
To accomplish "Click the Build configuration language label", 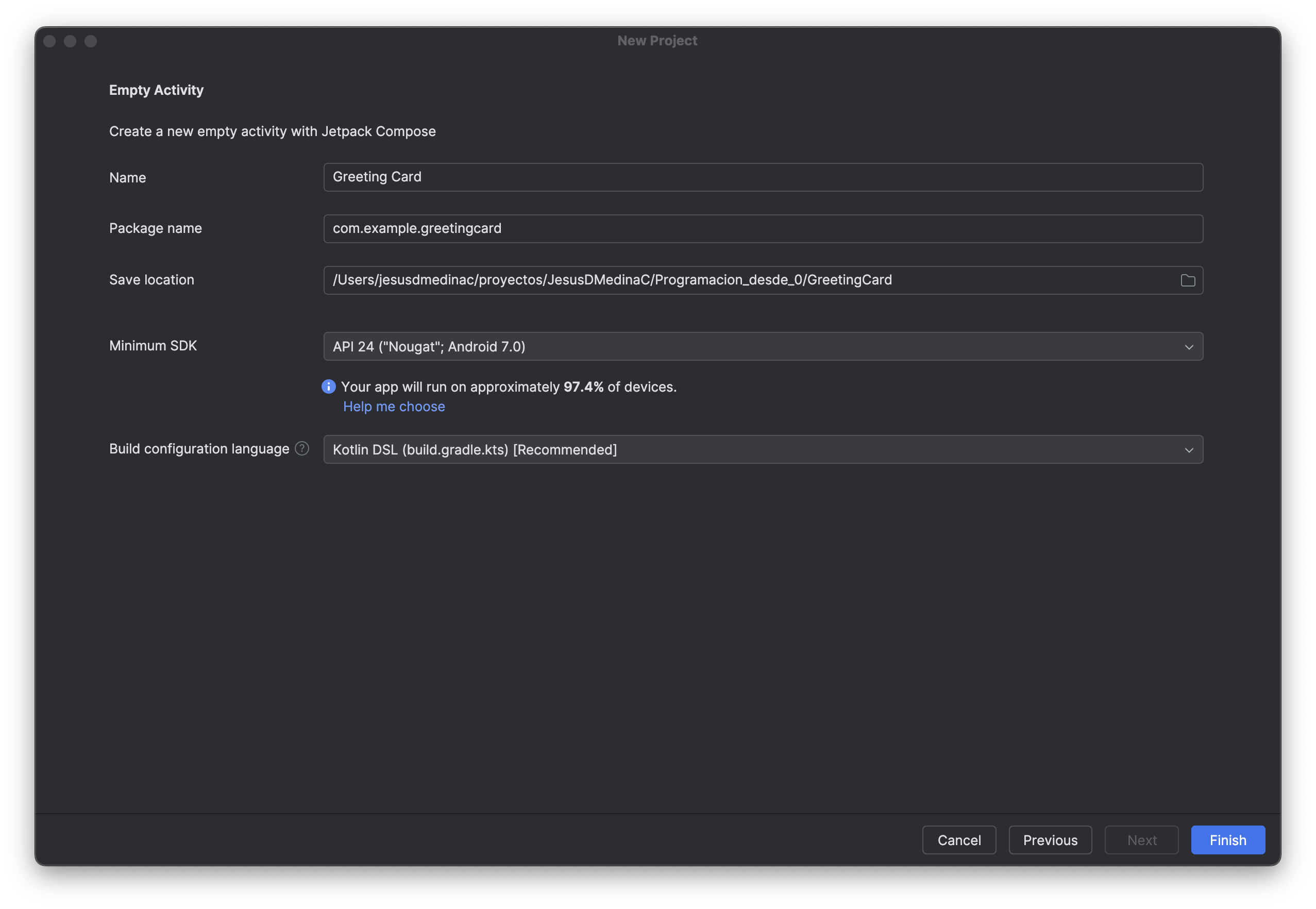I will tap(199, 449).
